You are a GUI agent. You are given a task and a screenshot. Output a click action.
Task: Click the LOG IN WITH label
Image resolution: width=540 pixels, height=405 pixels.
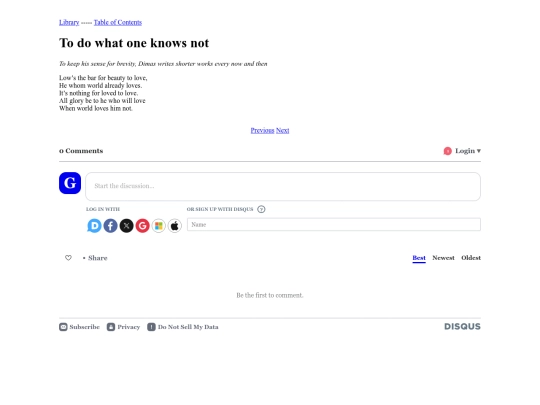click(x=103, y=209)
